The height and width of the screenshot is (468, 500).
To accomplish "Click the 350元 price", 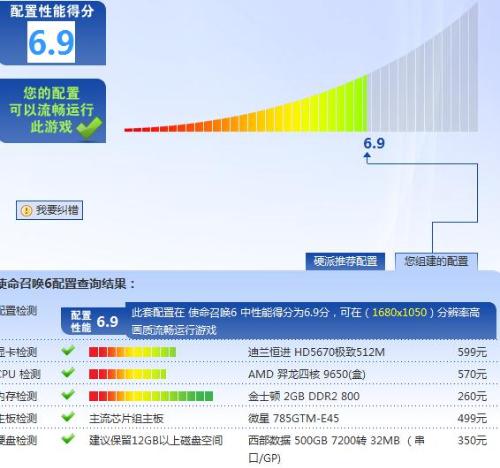I will coord(472,440).
